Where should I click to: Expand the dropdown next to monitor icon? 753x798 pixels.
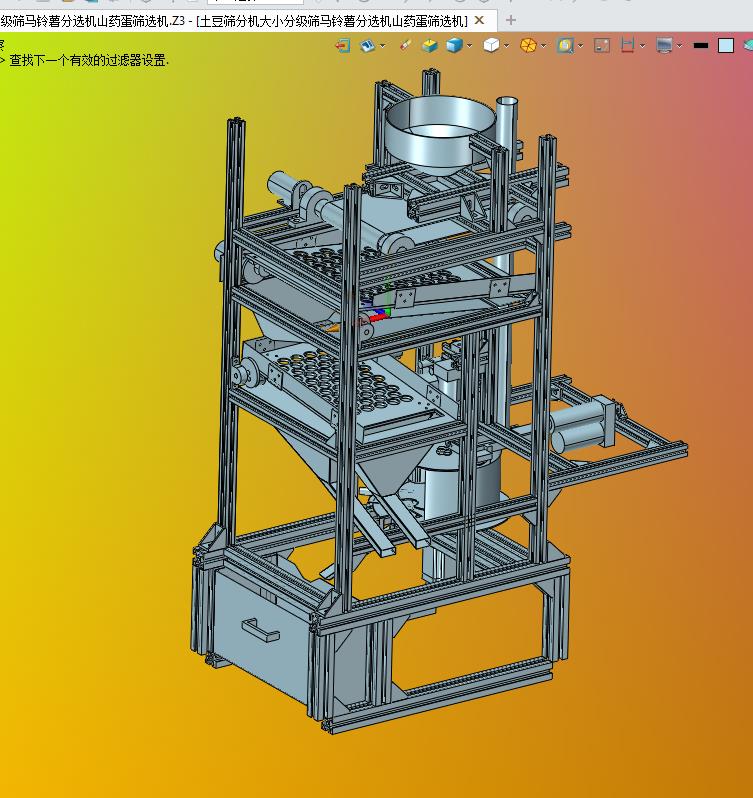[x=679, y=46]
